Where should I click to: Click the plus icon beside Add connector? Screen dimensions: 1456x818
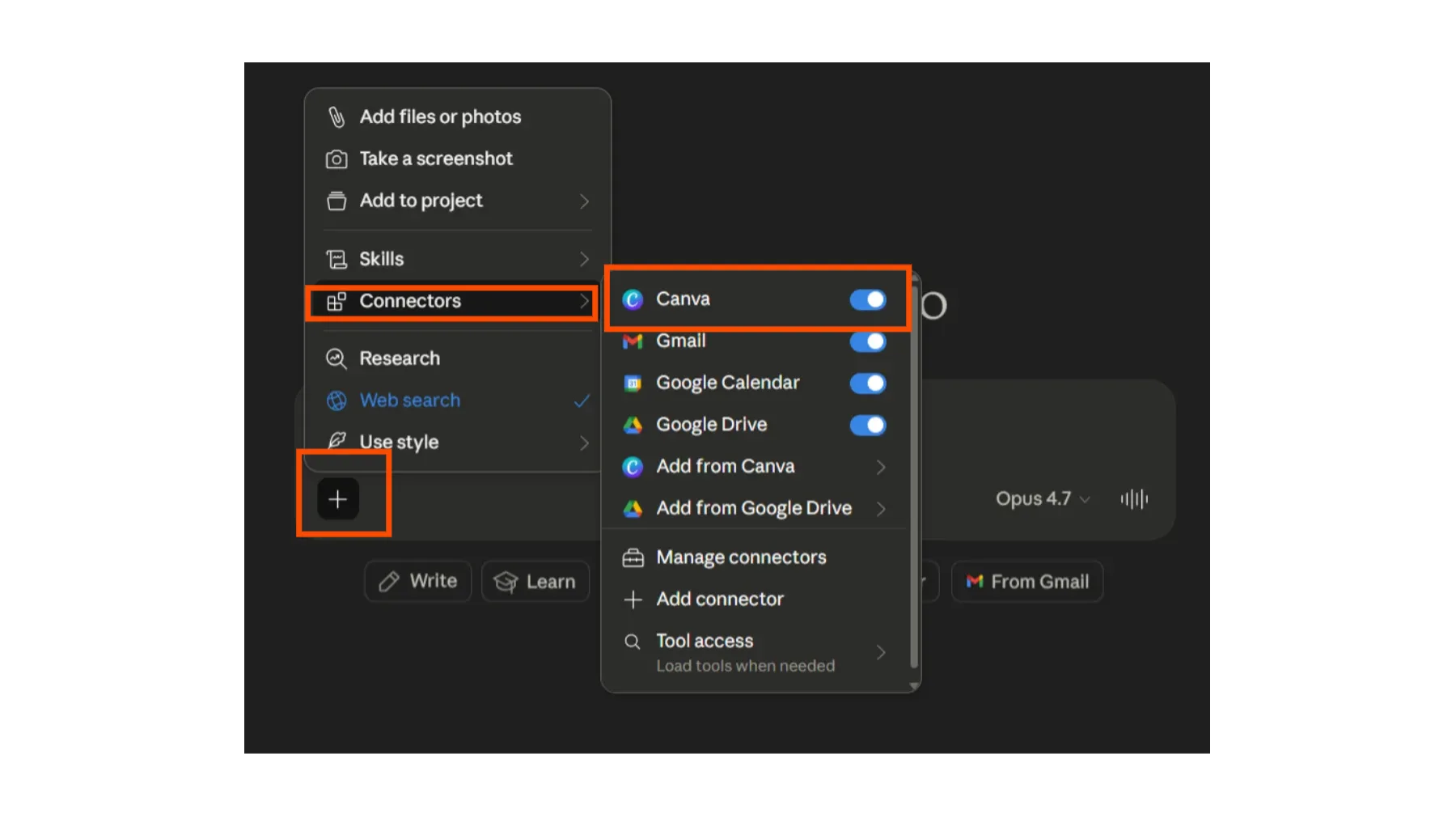tap(633, 600)
